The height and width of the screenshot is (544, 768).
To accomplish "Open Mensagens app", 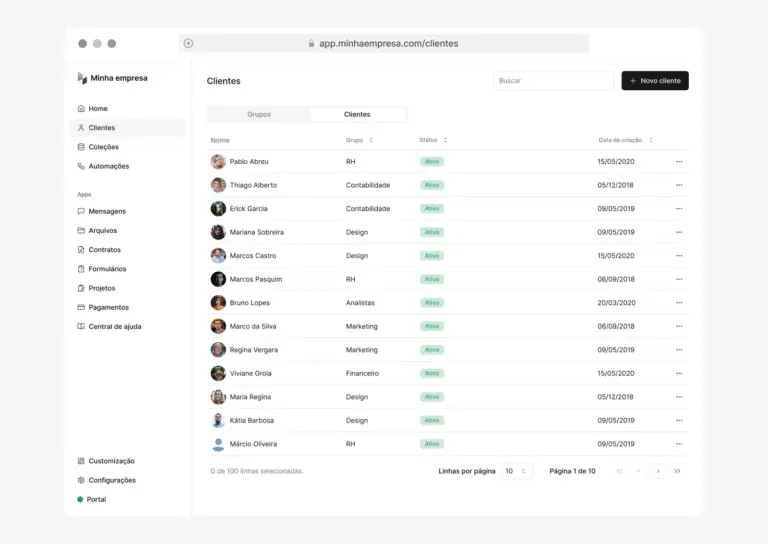I will coord(102,211).
